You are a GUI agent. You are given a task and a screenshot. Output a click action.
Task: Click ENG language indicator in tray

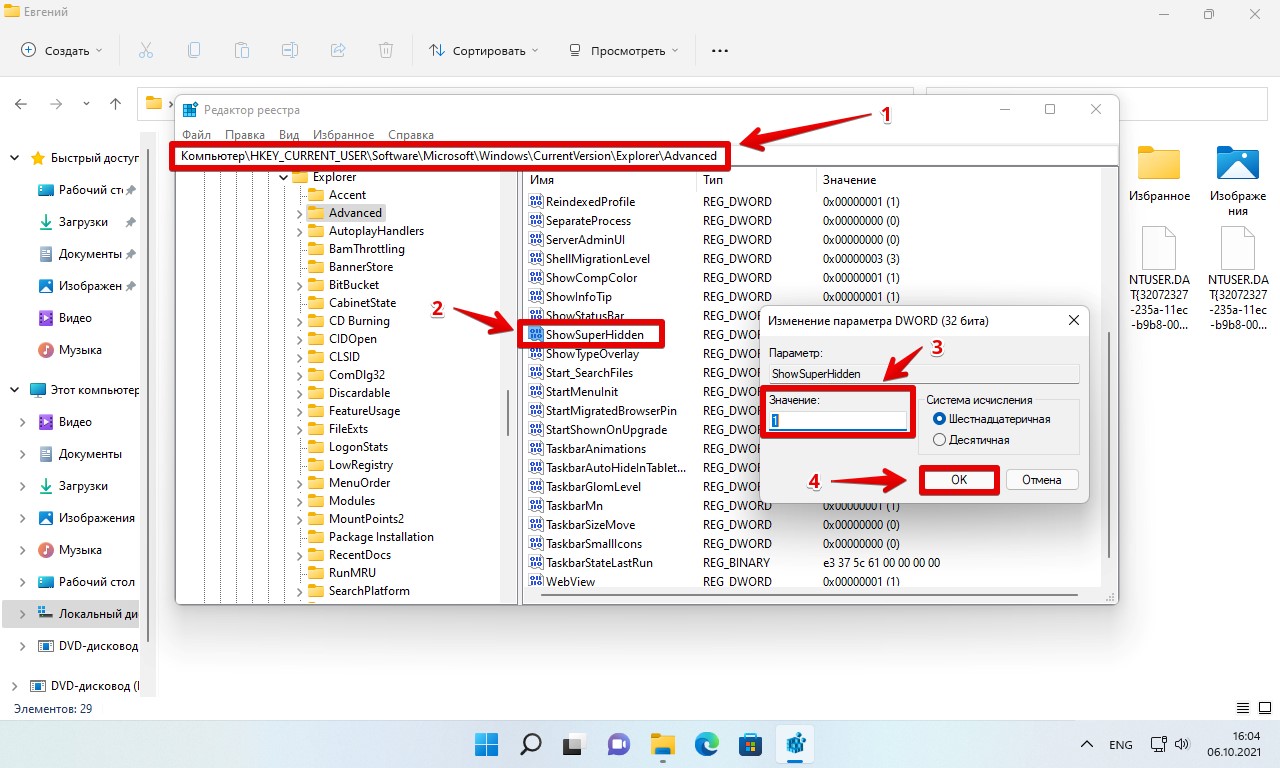coord(1121,745)
